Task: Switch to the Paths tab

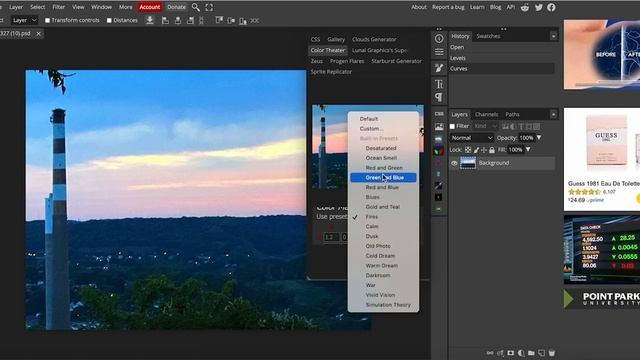Action: 512,114
